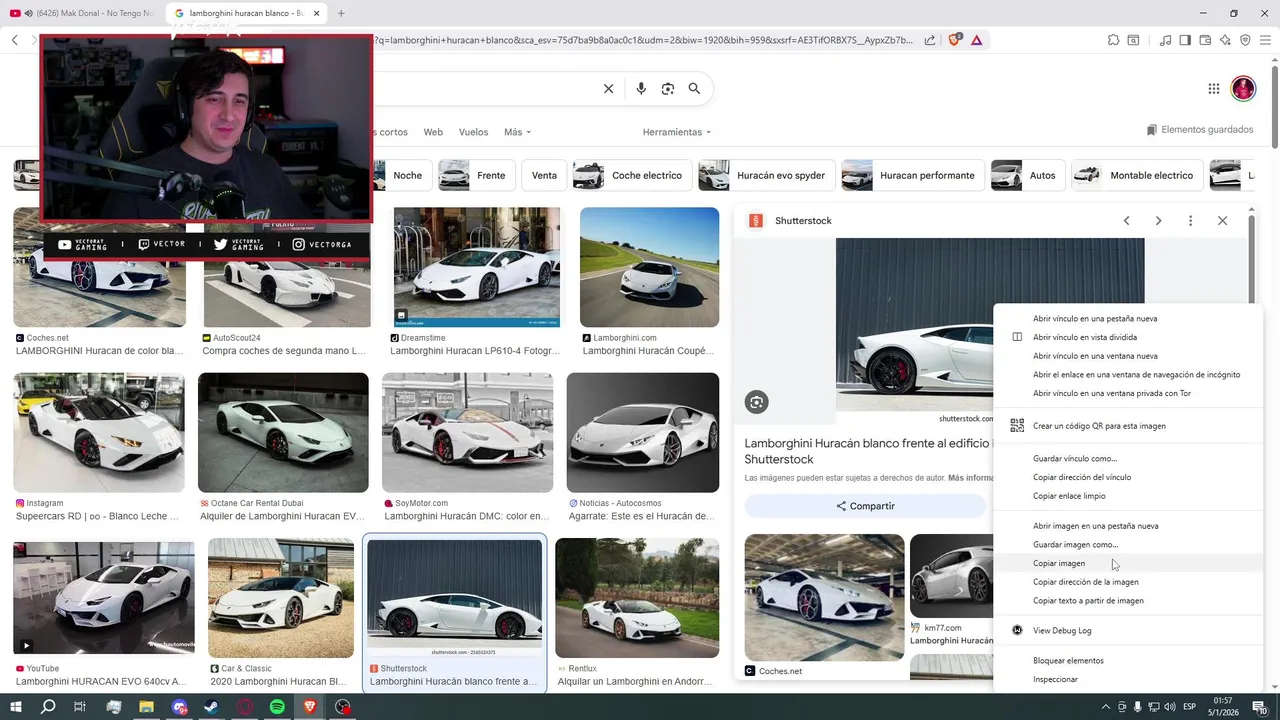Click the Huracán evo spyder chip

coord(766,175)
